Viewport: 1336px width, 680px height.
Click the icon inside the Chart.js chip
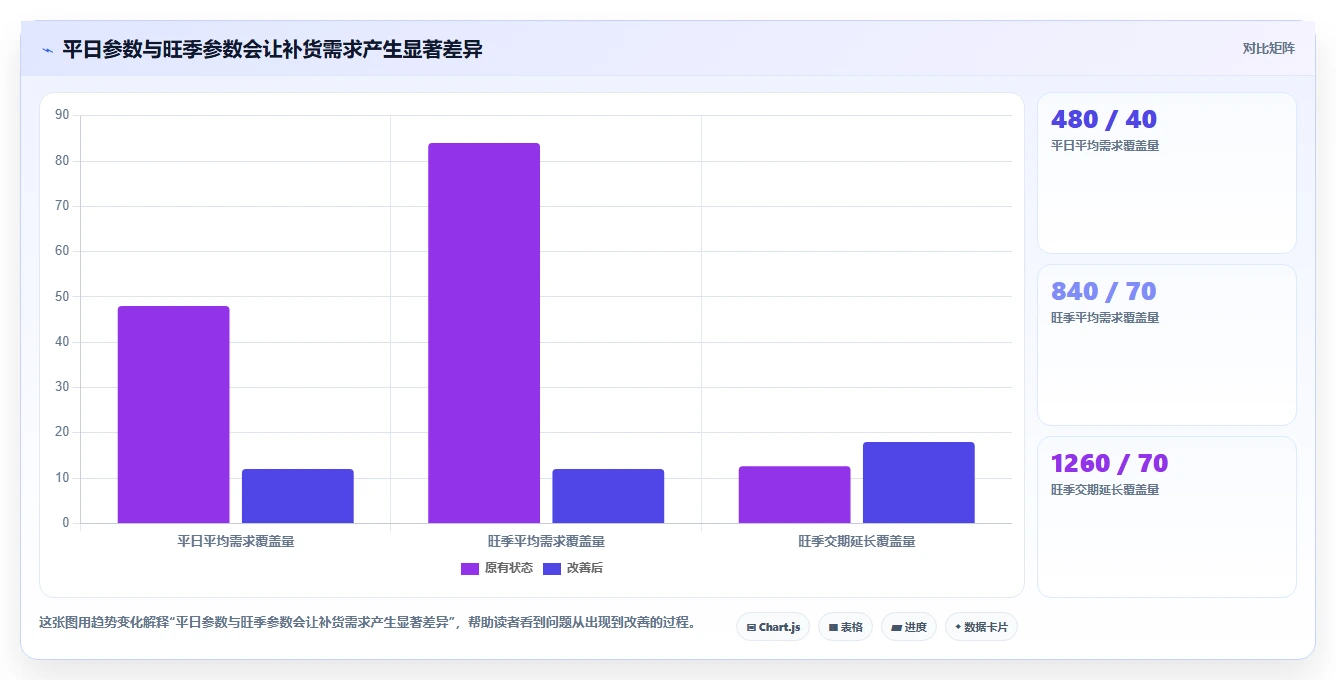tap(751, 628)
